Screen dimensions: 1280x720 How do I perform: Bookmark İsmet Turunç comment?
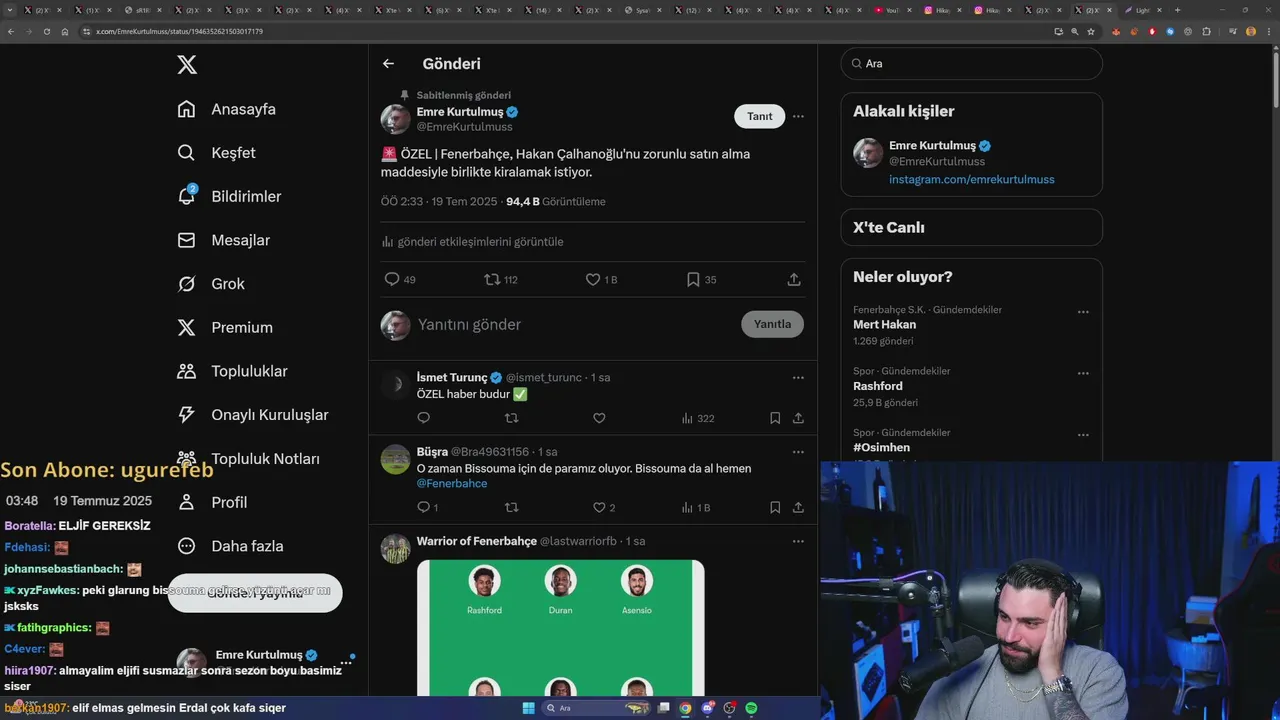(x=775, y=418)
